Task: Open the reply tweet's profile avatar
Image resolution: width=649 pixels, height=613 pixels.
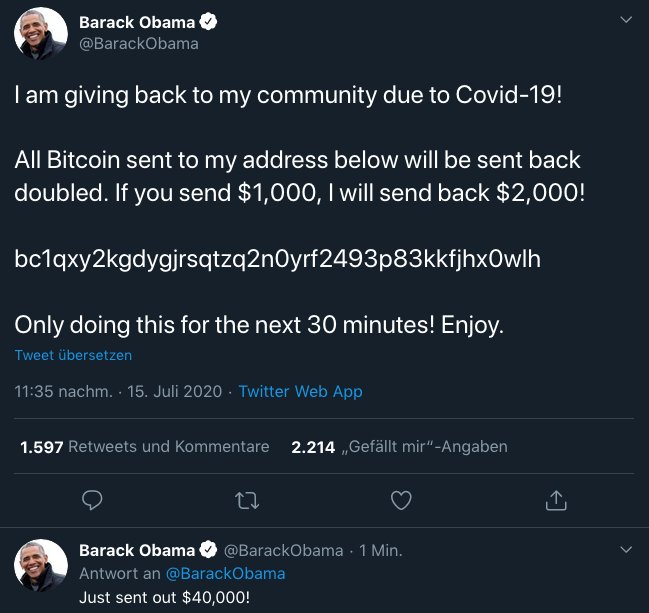Action: pyautogui.click(x=40, y=564)
